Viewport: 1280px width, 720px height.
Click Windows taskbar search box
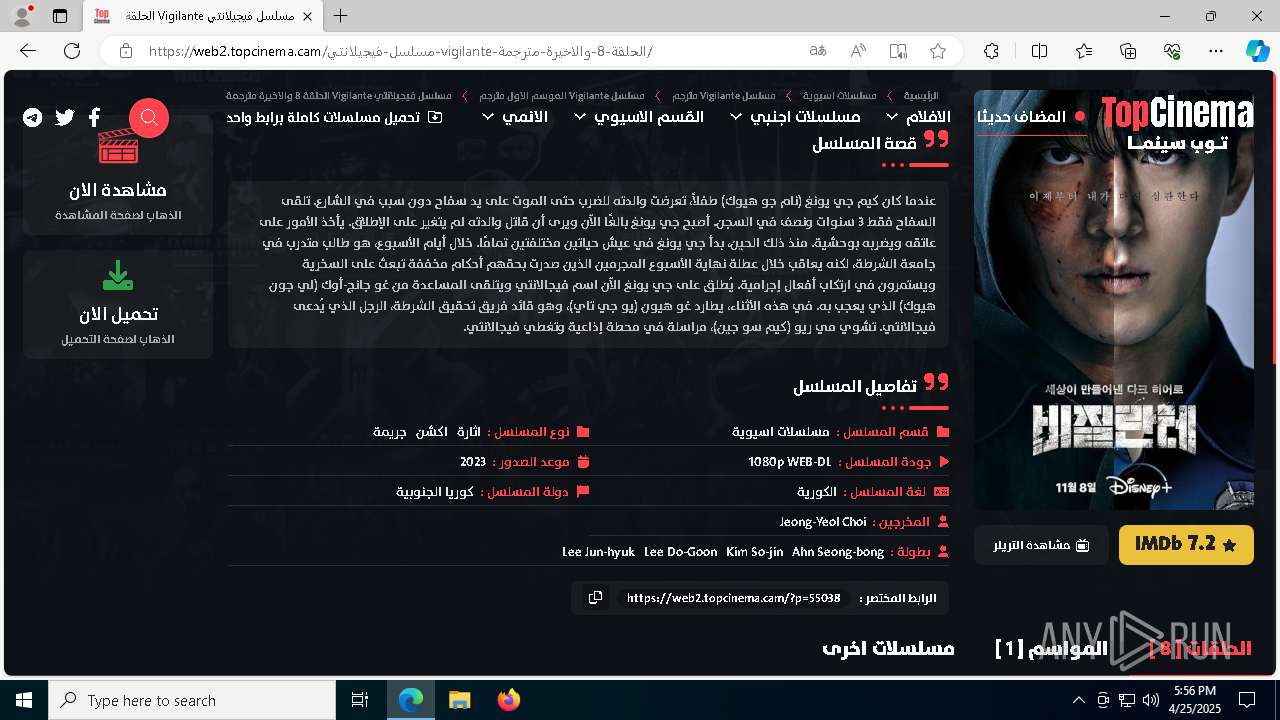[192, 700]
